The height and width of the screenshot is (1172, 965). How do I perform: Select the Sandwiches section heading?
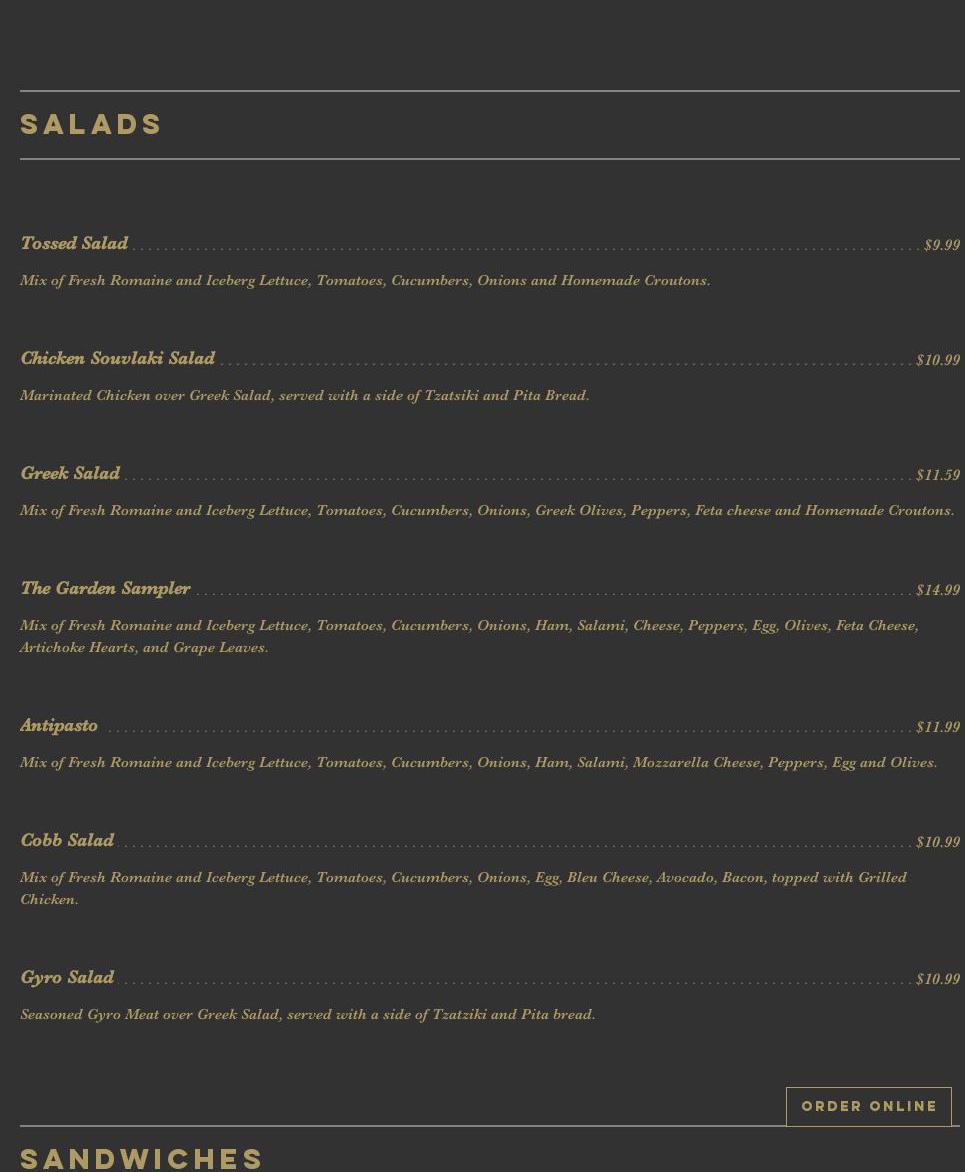141,1158
